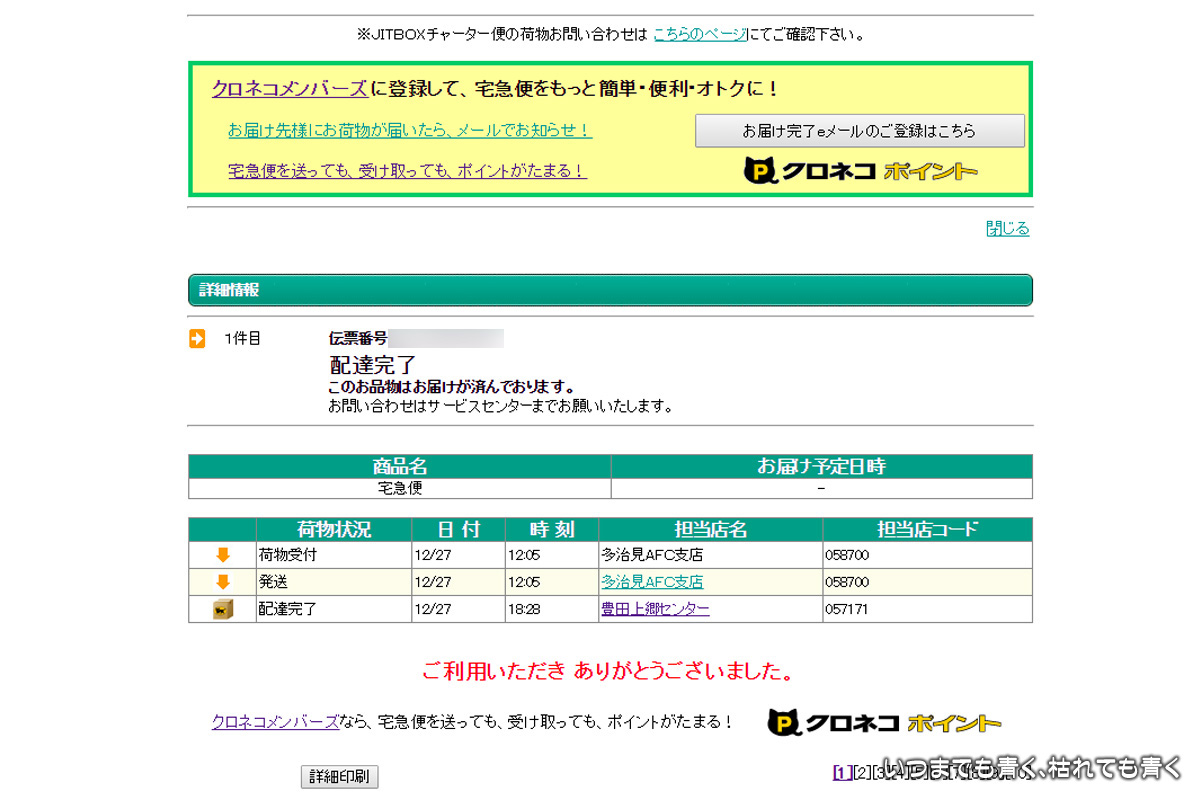Click 閉じる to close details

click(1007, 229)
